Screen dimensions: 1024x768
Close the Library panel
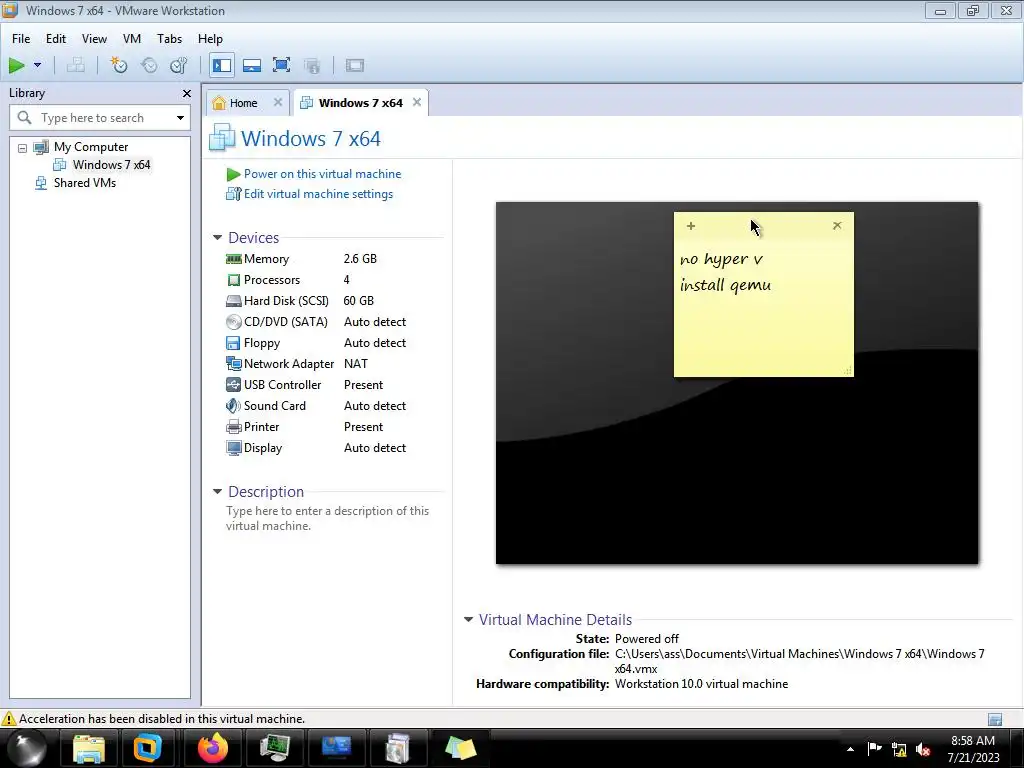[187, 93]
